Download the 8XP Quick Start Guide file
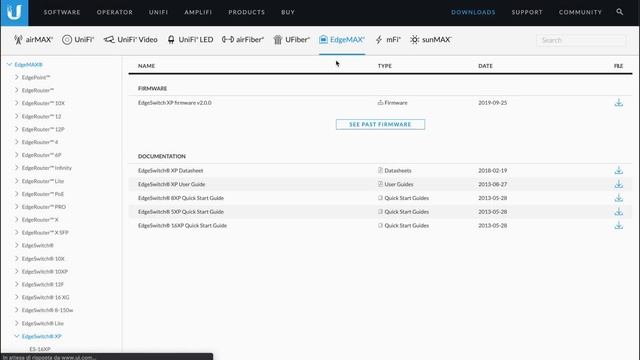Image resolution: width=640 pixels, height=360 pixels. pos(619,198)
